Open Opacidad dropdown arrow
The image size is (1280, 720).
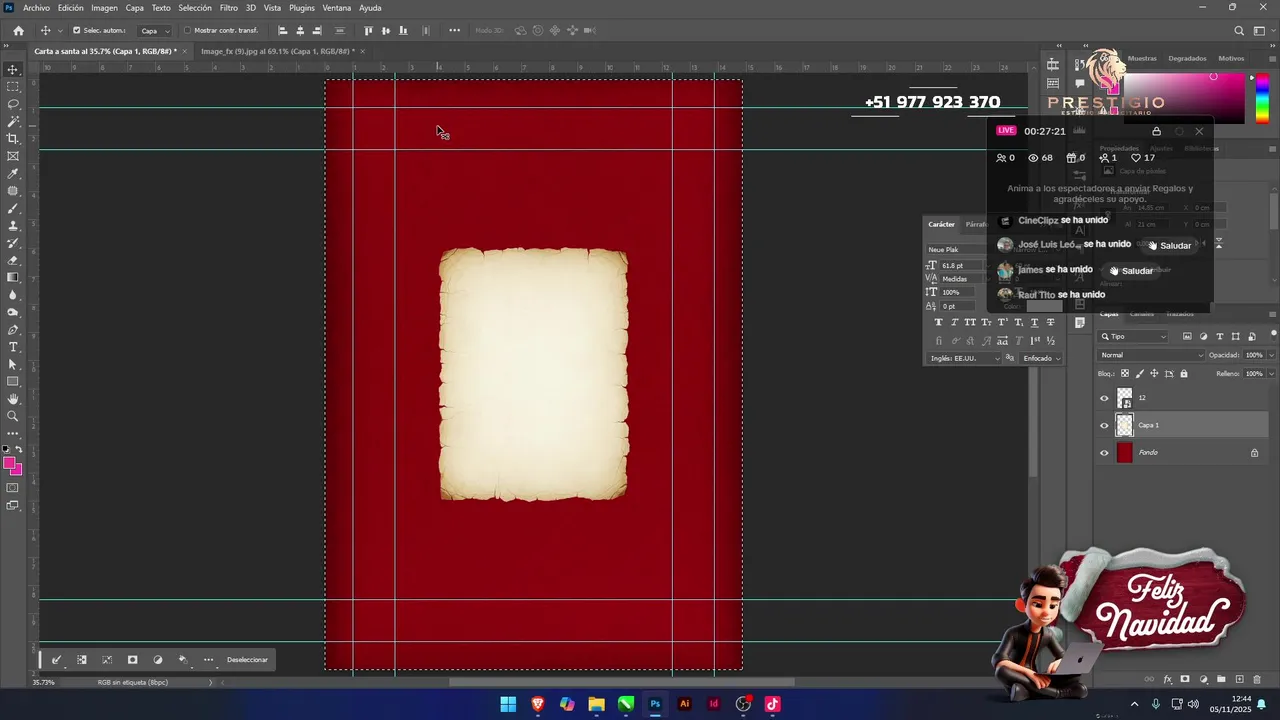pos(1271,355)
